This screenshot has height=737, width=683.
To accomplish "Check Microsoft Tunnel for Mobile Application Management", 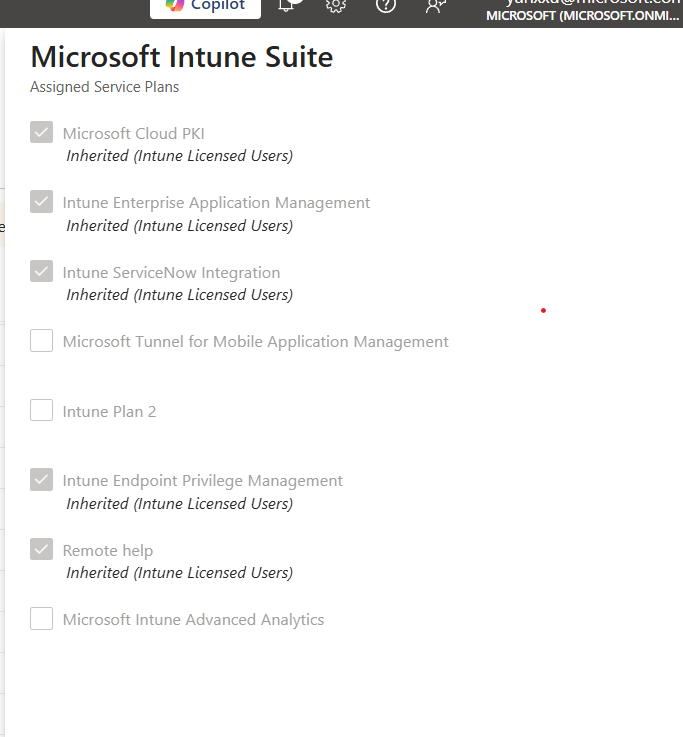I will tap(41, 340).
